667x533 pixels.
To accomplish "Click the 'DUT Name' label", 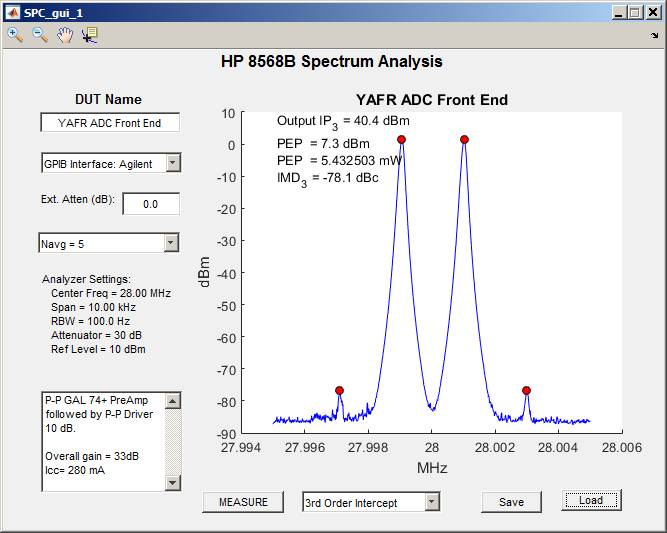I will pos(108,99).
